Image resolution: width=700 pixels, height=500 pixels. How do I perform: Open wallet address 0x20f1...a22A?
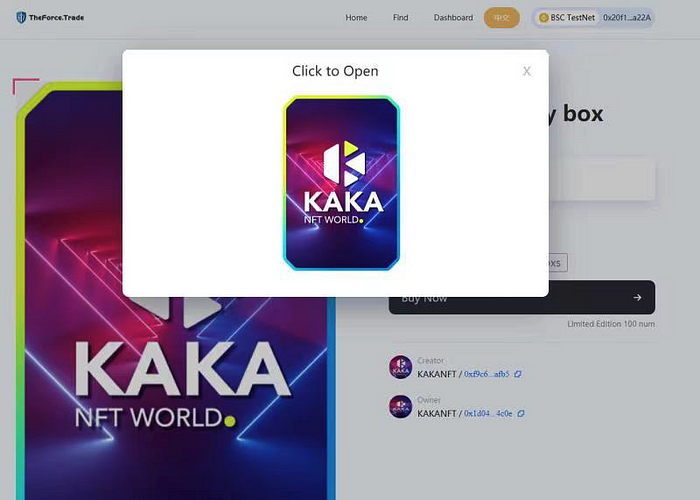click(627, 17)
